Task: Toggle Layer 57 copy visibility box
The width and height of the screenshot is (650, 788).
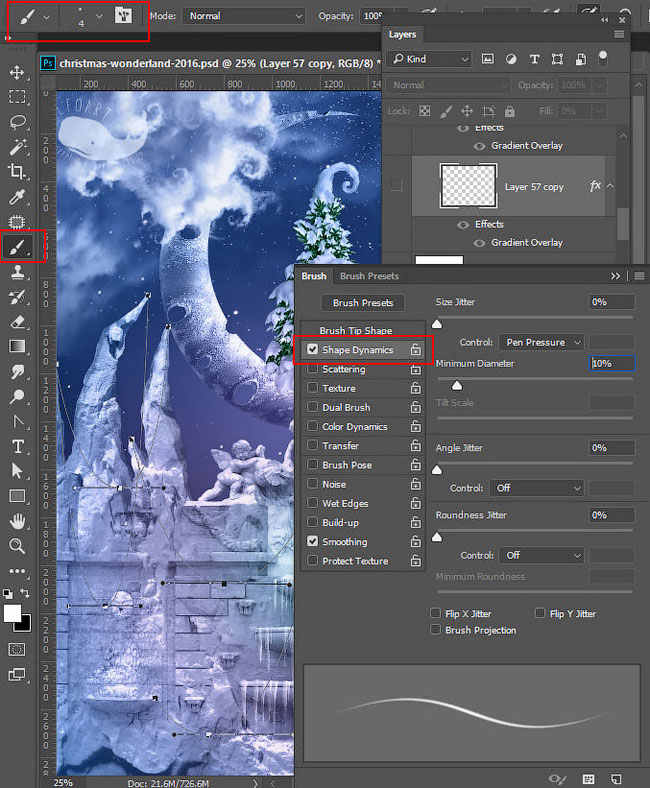Action: [x=397, y=185]
